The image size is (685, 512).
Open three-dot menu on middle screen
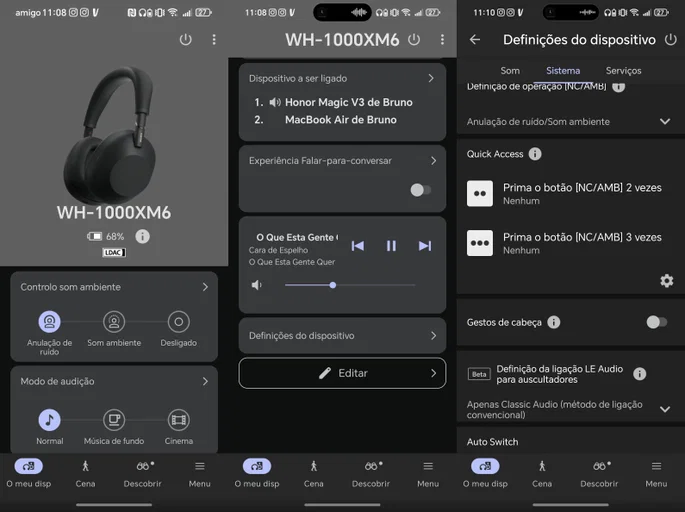tap(442, 40)
